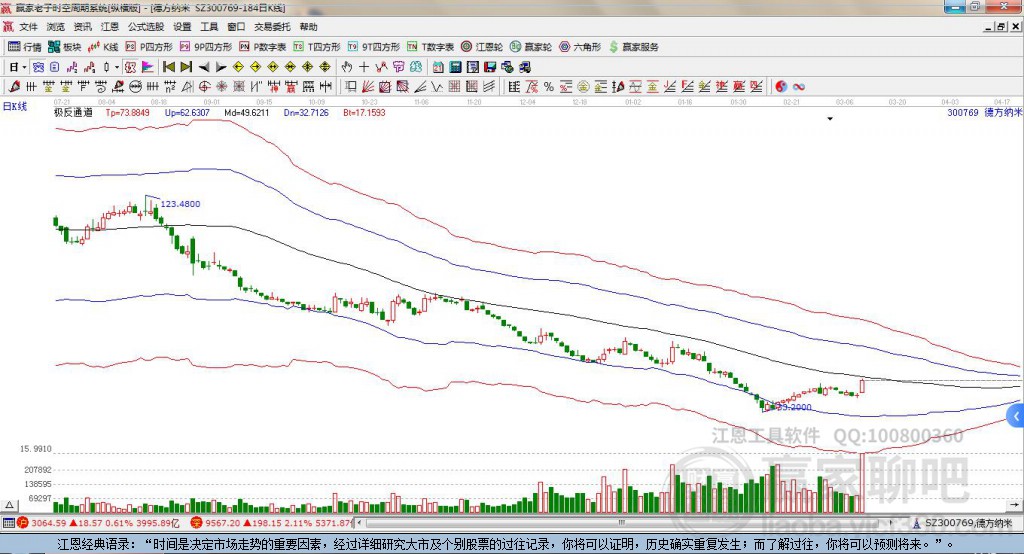This screenshot has height=554, width=1024.
Task: Jump to first bar icon
Action: point(169,67)
